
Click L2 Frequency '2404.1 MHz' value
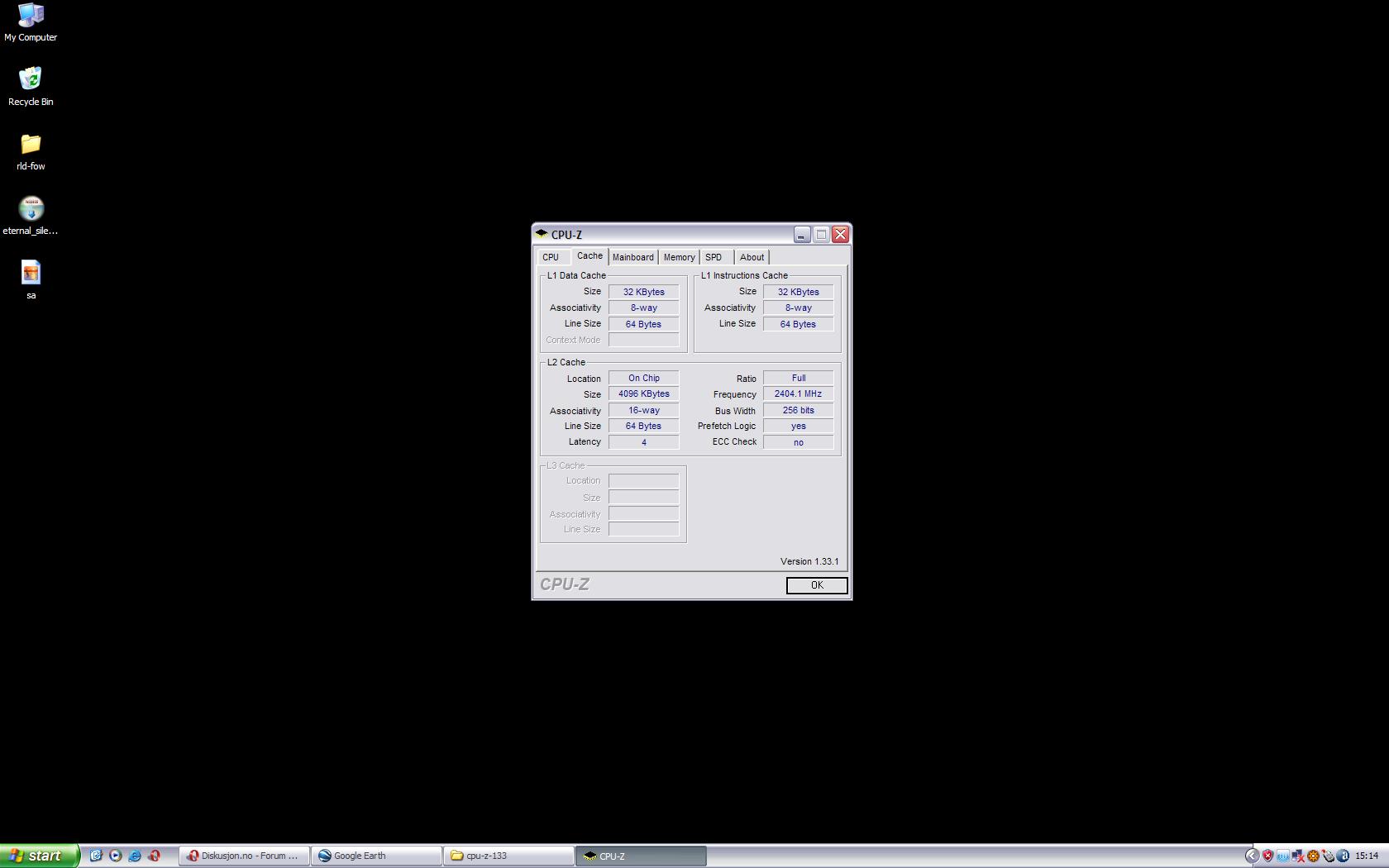point(798,393)
